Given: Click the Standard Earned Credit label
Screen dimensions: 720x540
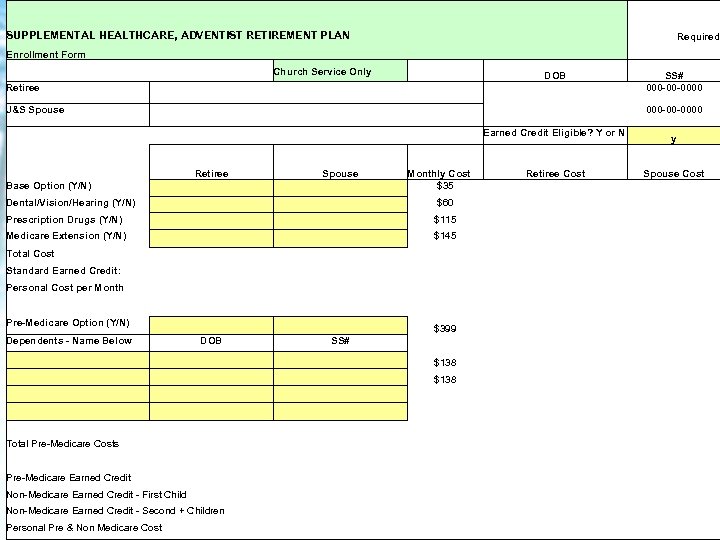Looking at the screenshot, I should pos(63,270).
